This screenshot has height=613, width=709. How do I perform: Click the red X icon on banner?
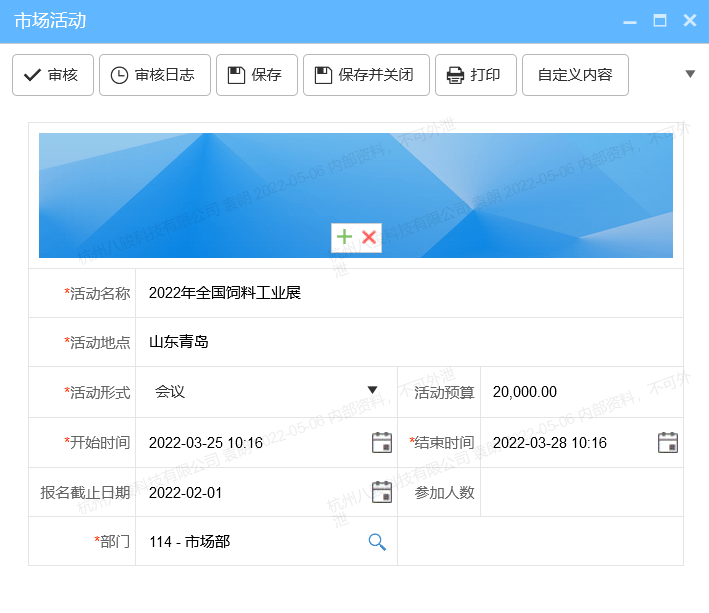coord(369,237)
